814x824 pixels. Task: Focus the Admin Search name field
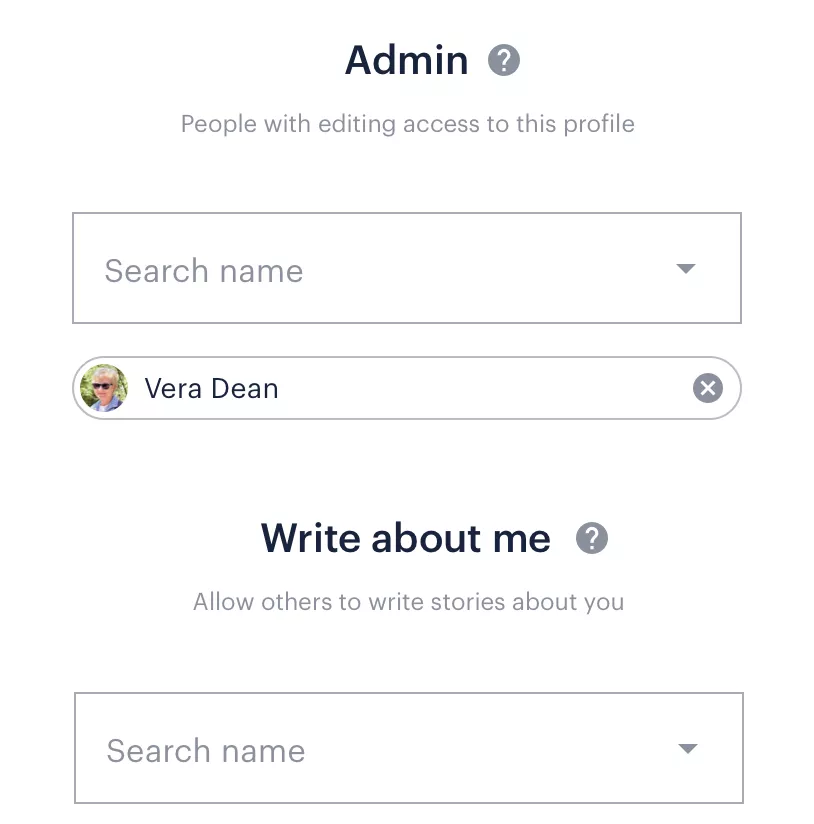pyautogui.click(x=407, y=268)
